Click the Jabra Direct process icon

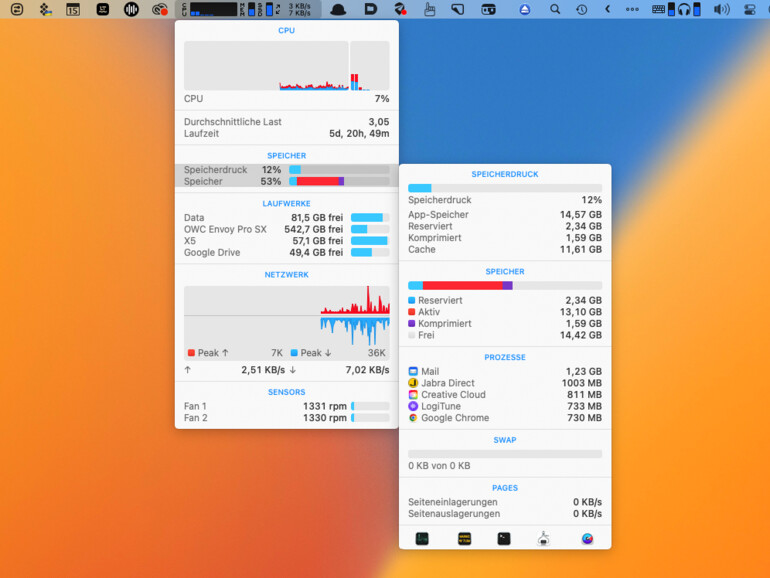(x=413, y=383)
